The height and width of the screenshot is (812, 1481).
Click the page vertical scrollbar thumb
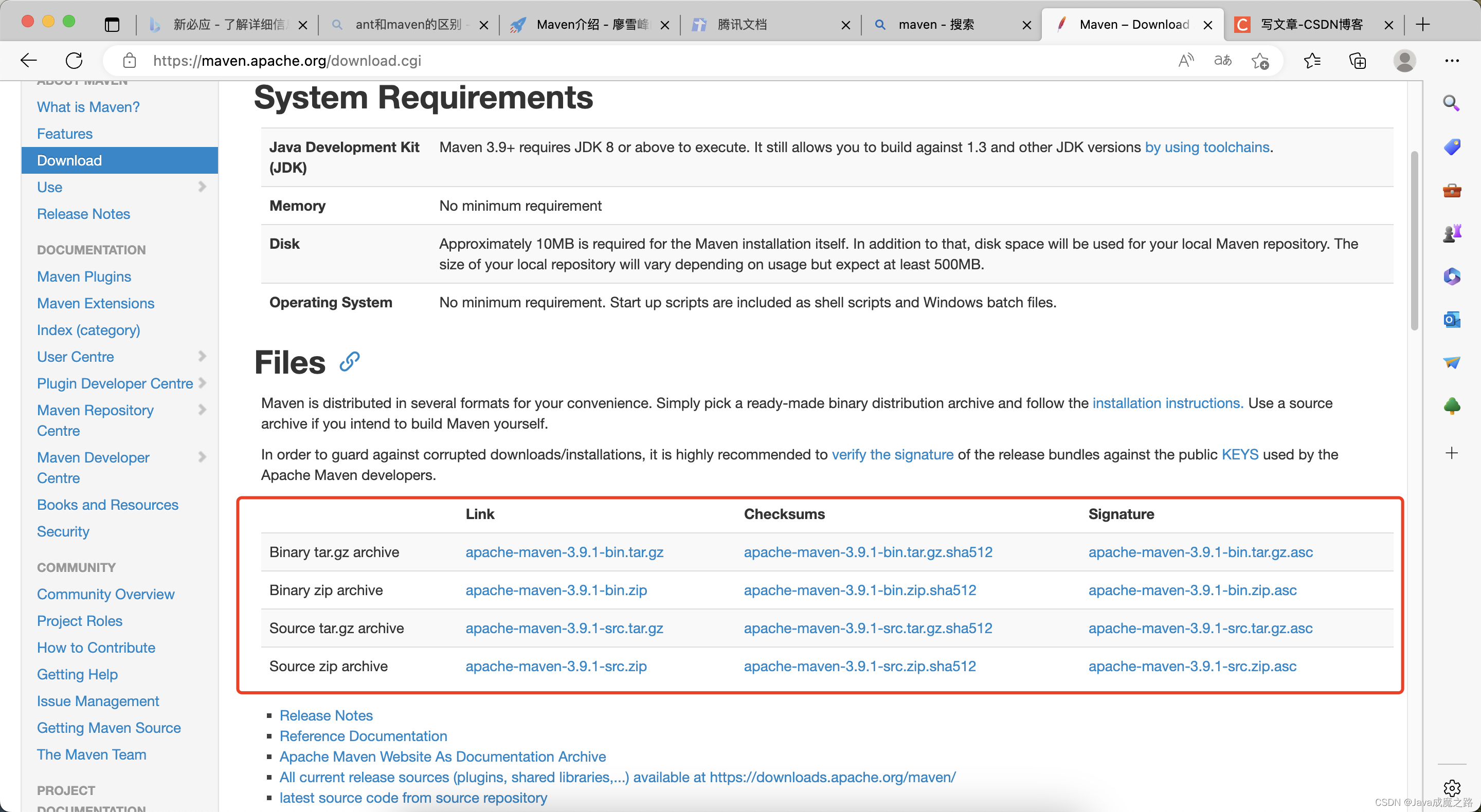tap(1414, 240)
